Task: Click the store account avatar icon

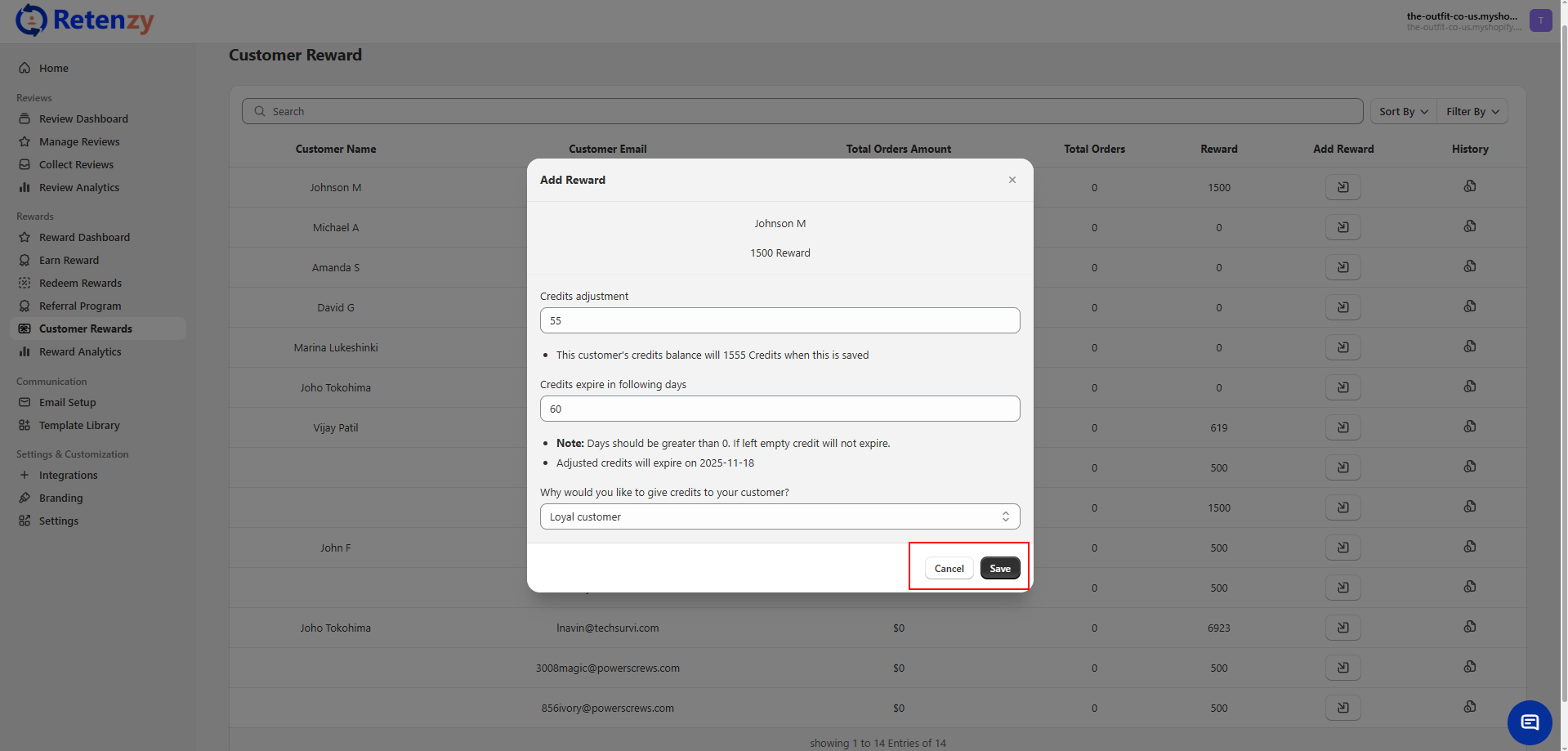Action: click(1540, 20)
